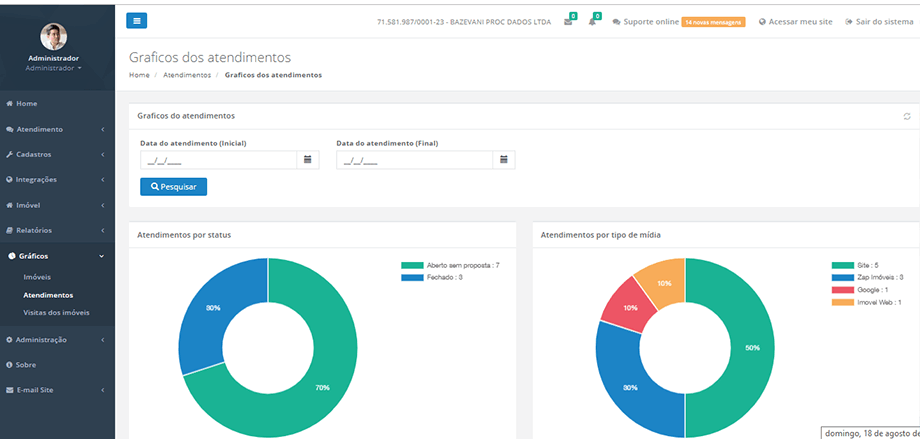The height and width of the screenshot is (439, 920).
Task: Click the Pesquisar search button
Action: [x=174, y=187]
